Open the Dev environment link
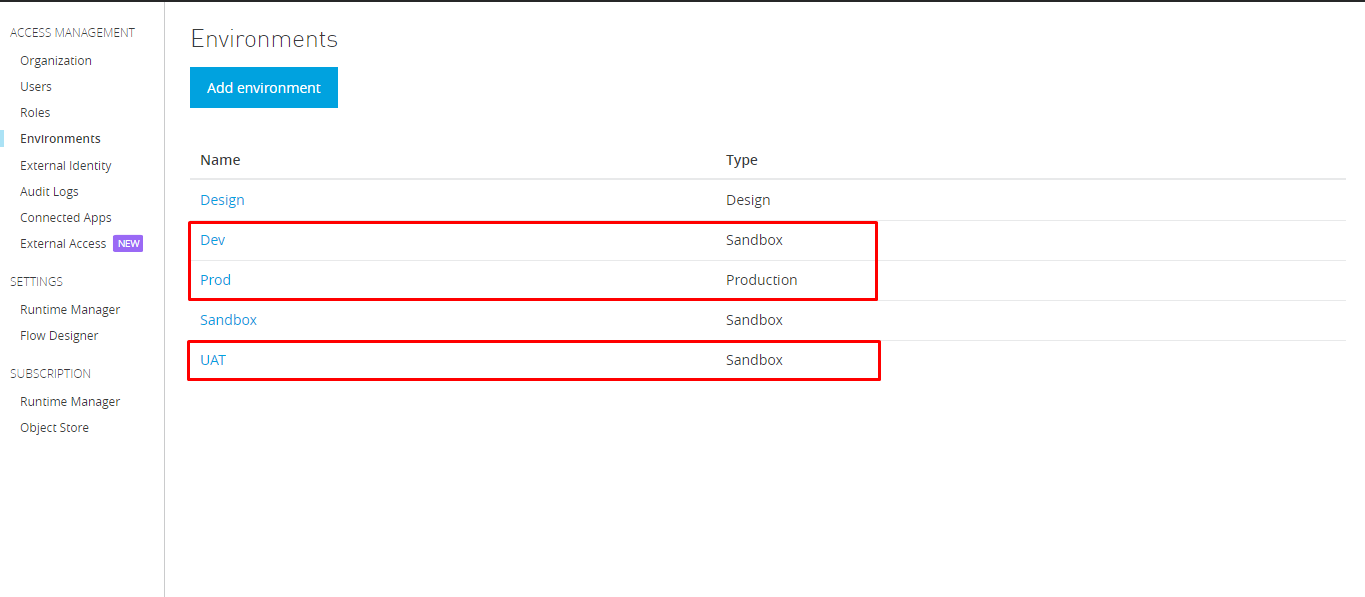1365x597 pixels. click(x=212, y=240)
